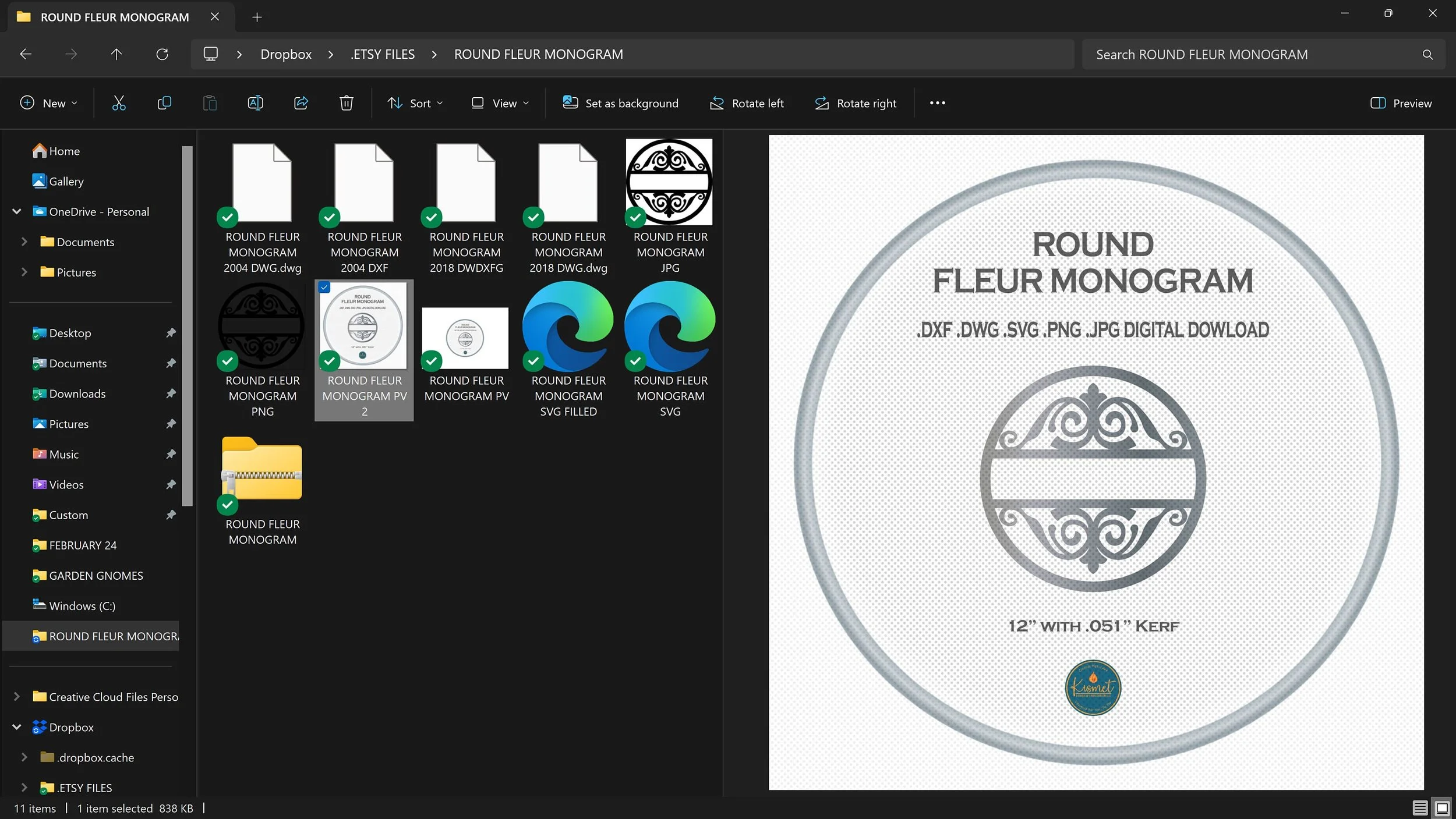This screenshot has height=819, width=1456.
Task: Click the Rename icon in toolbar
Action: pos(255,104)
